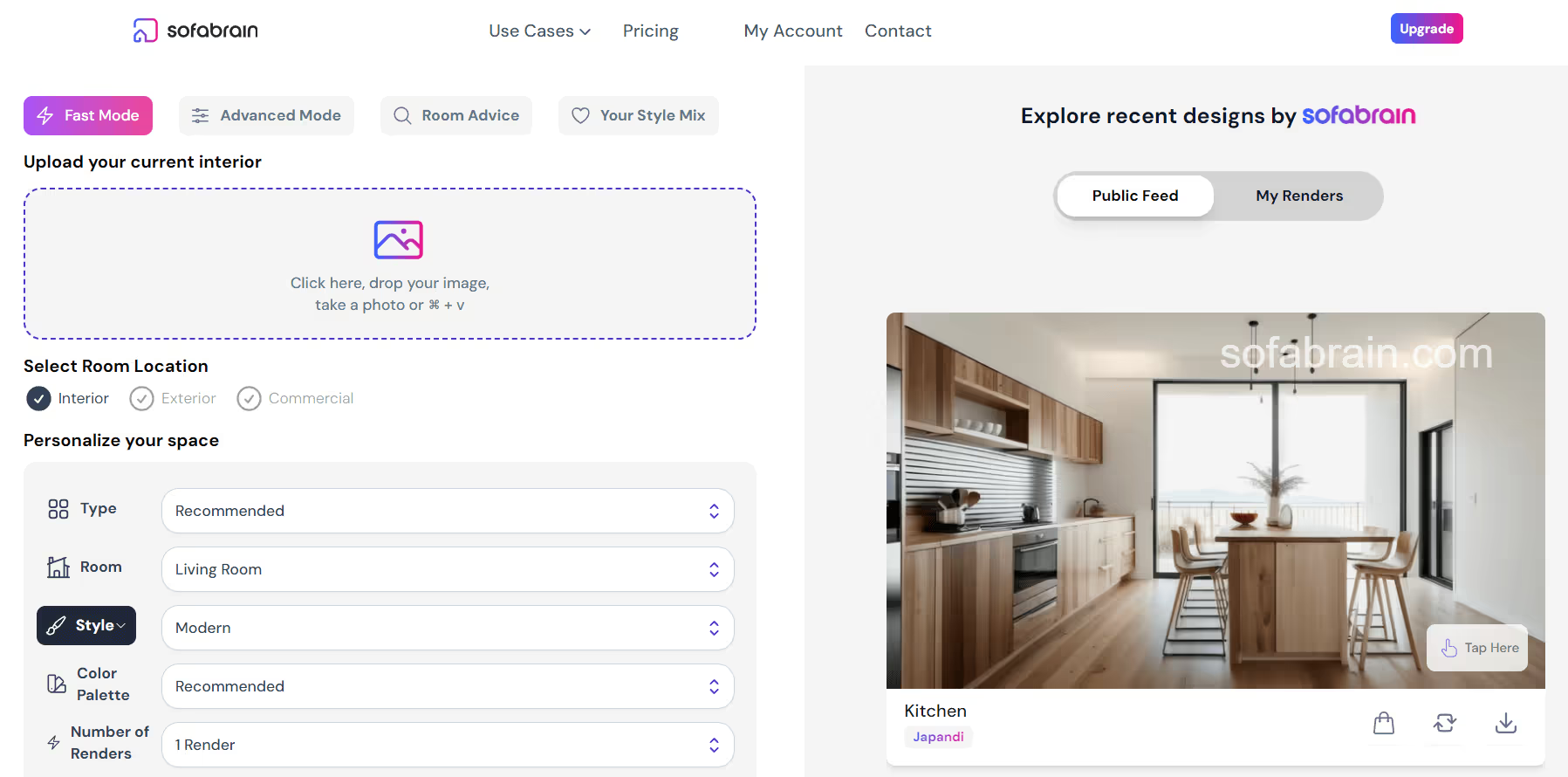1568x777 pixels.
Task: Switch to My Renders tab
Action: click(x=1299, y=196)
